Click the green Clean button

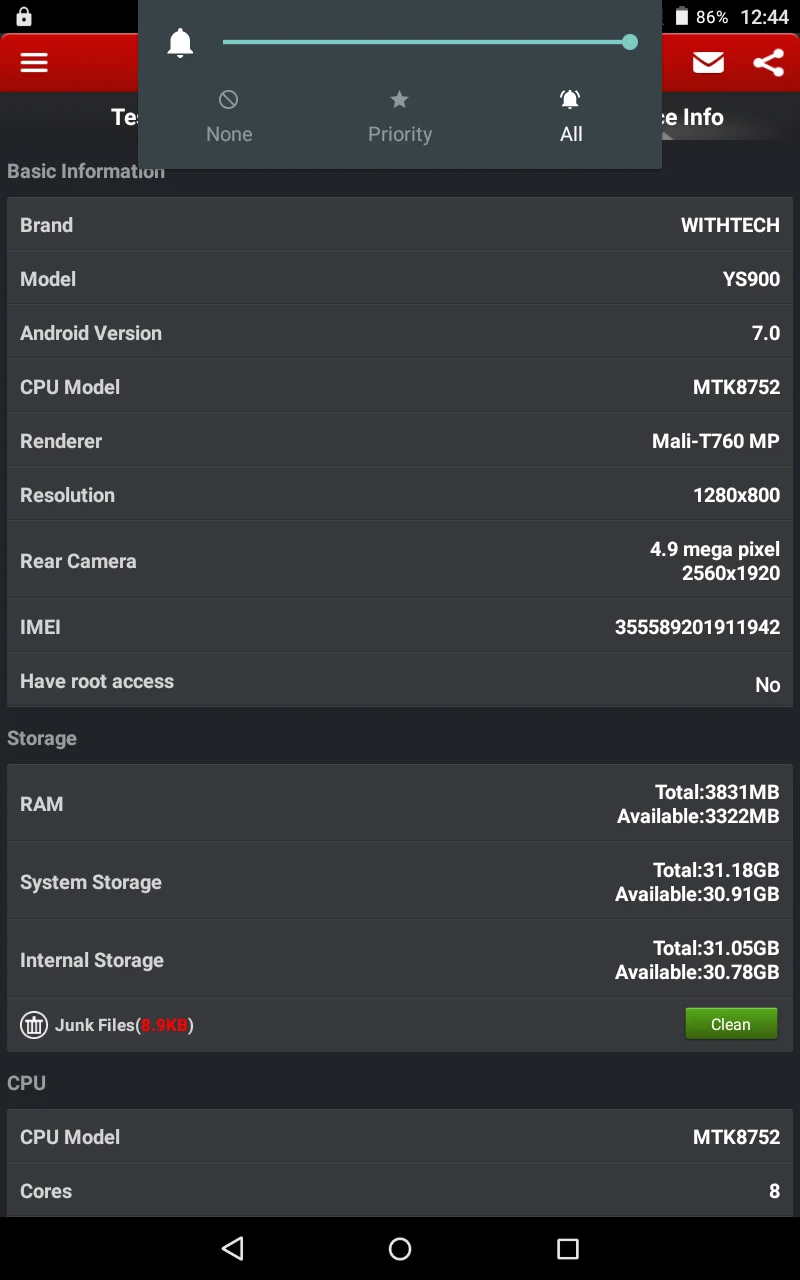(x=731, y=1024)
